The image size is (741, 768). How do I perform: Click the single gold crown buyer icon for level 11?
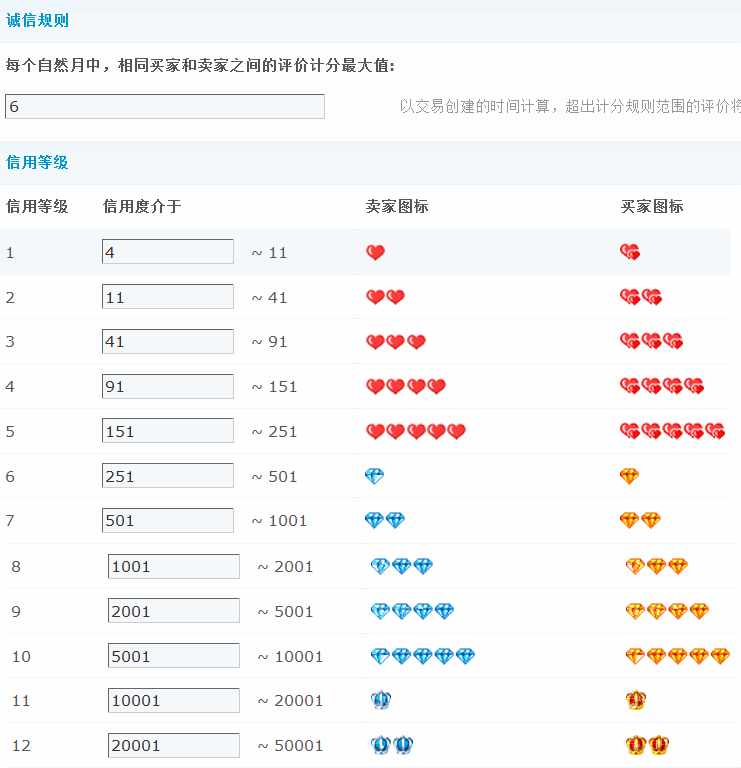point(636,701)
